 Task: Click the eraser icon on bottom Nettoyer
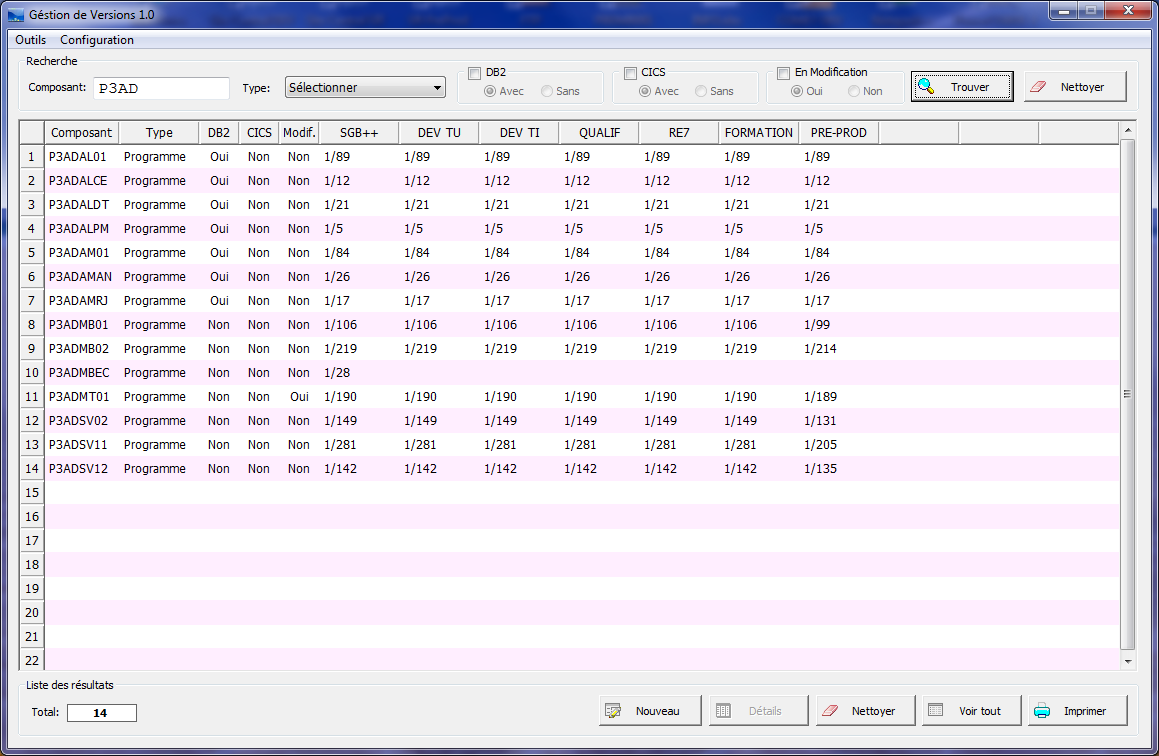(x=830, y=710)
